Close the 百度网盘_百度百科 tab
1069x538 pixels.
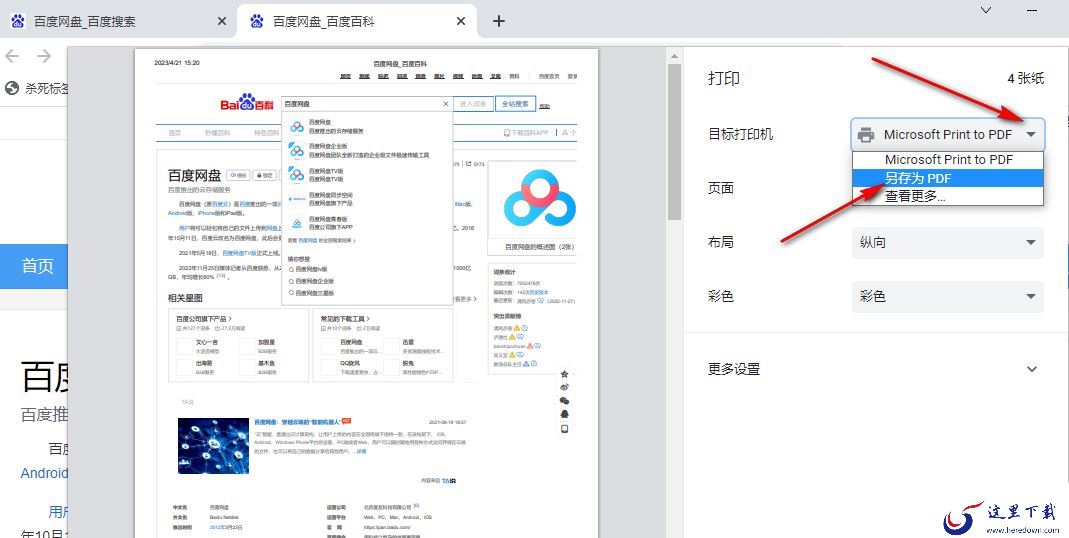pyautogui.click(x=461, y=21)
